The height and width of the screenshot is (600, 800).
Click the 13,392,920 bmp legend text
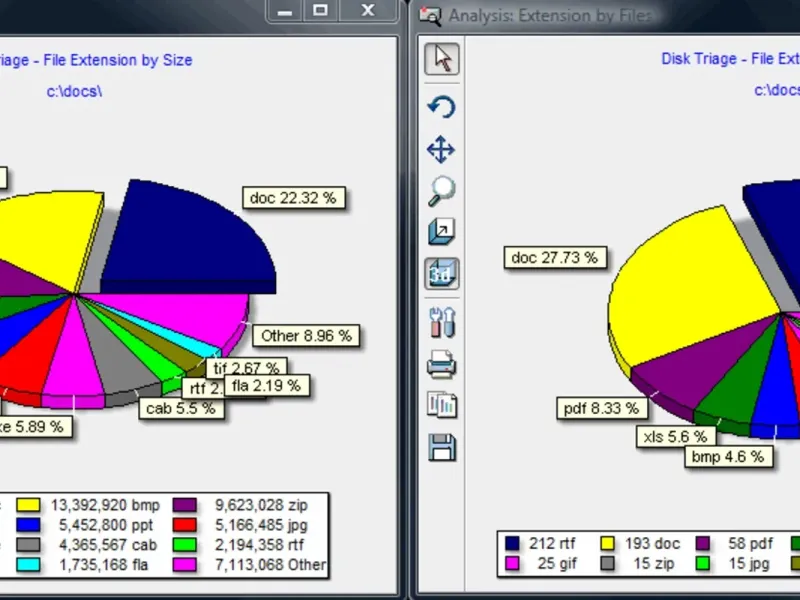coord(105,505)
